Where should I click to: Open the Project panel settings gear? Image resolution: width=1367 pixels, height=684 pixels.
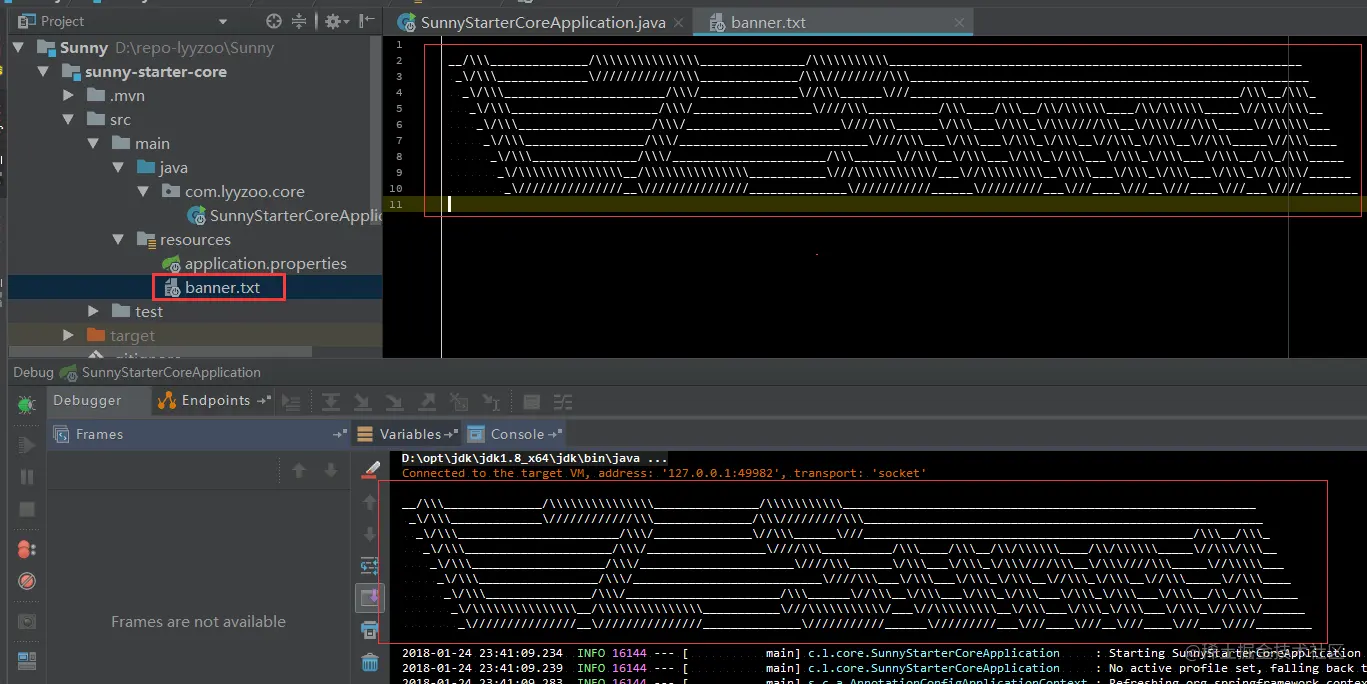(335, 21)
